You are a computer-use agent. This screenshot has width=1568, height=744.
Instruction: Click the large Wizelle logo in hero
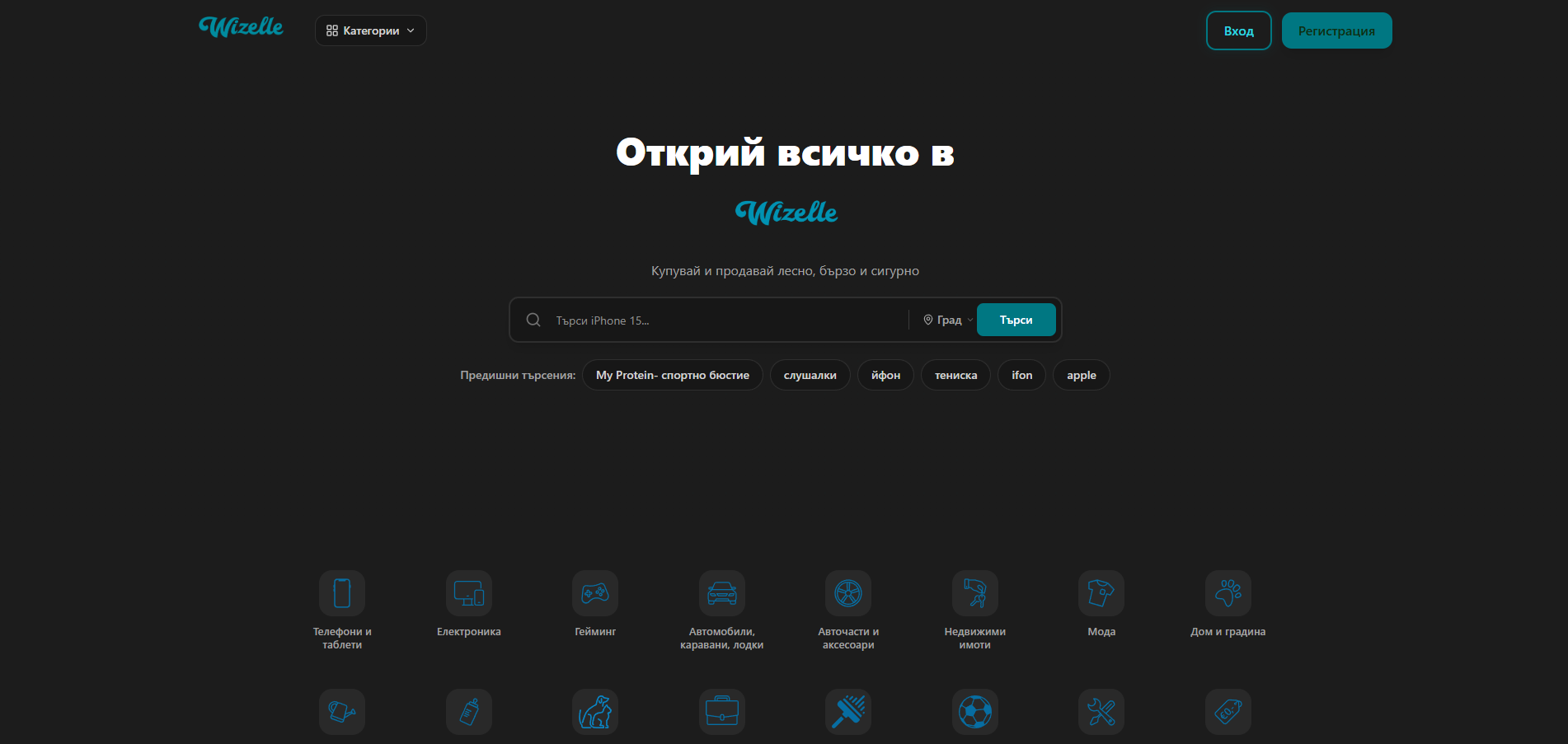click(786, 213)
